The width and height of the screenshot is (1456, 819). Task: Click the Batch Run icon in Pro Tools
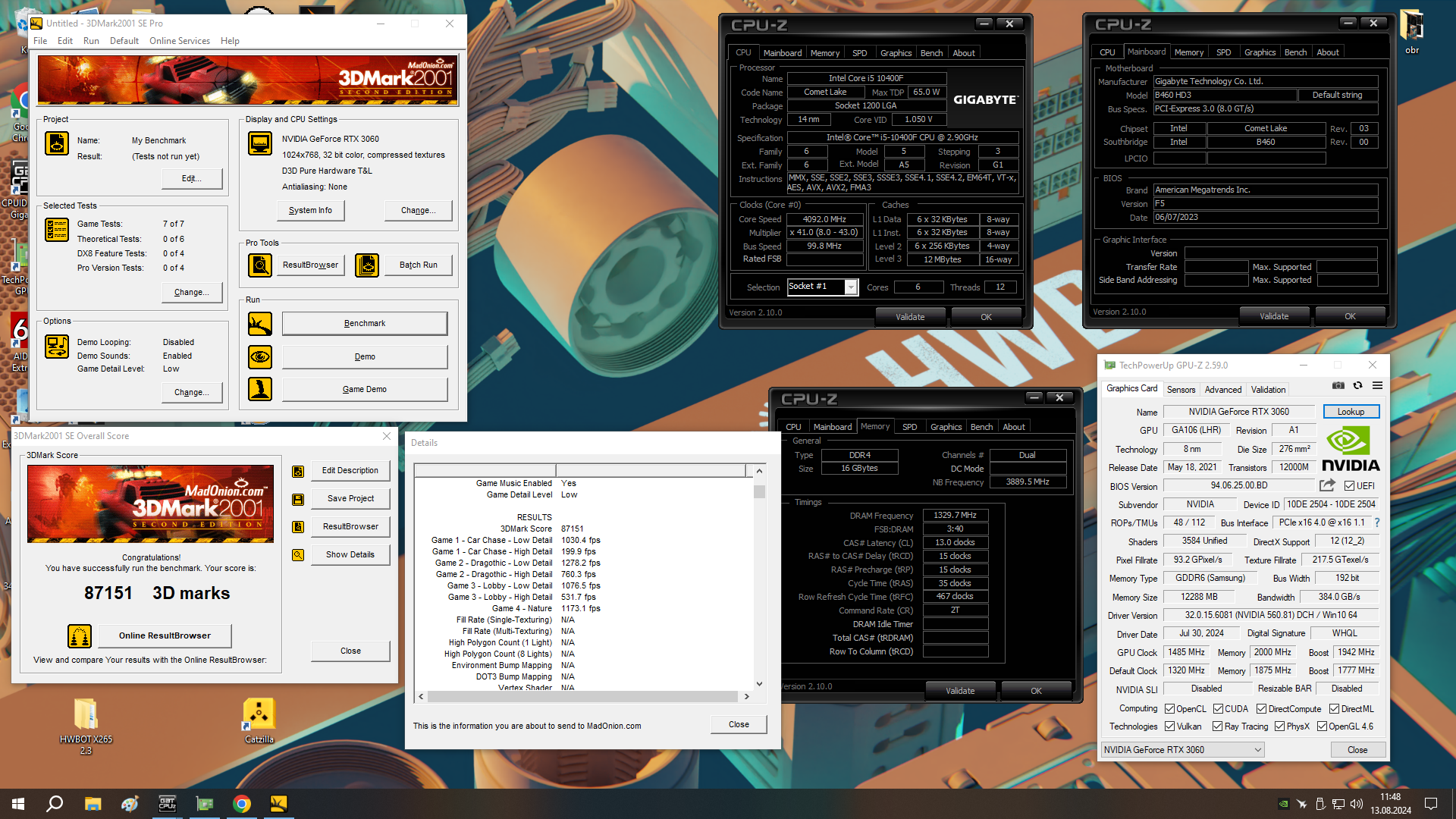(367, 265)
